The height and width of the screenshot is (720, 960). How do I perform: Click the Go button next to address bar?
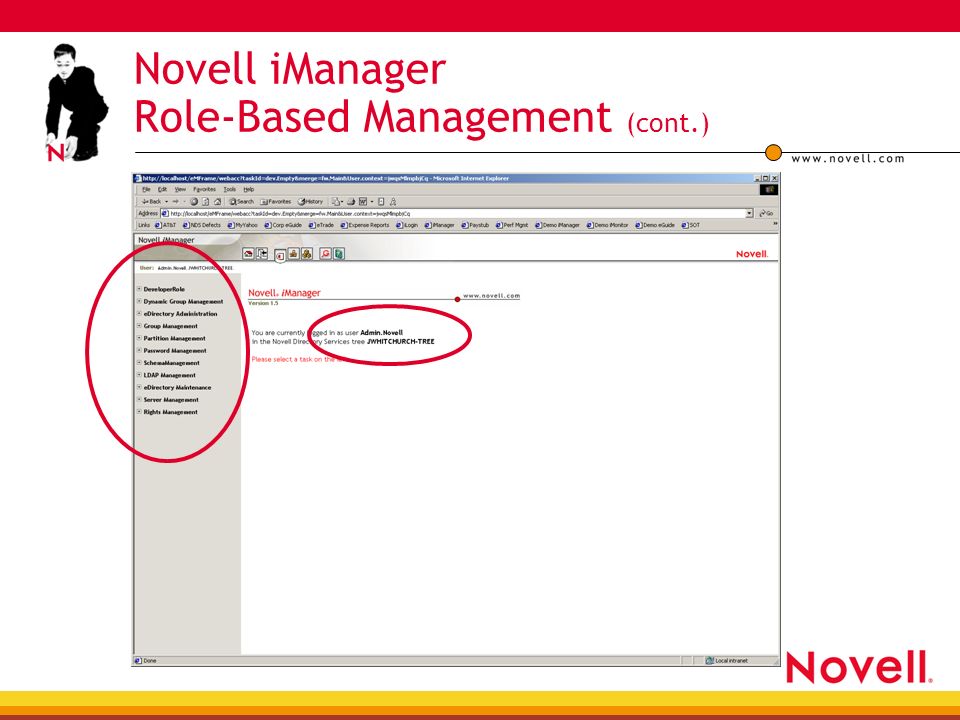point(766,214)
